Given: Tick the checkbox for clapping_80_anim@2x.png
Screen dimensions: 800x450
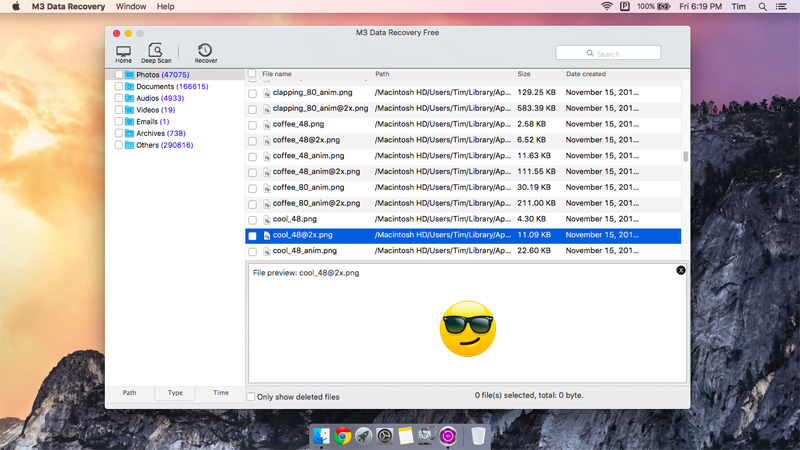Looking at the screenshot, I should point(253,109).
